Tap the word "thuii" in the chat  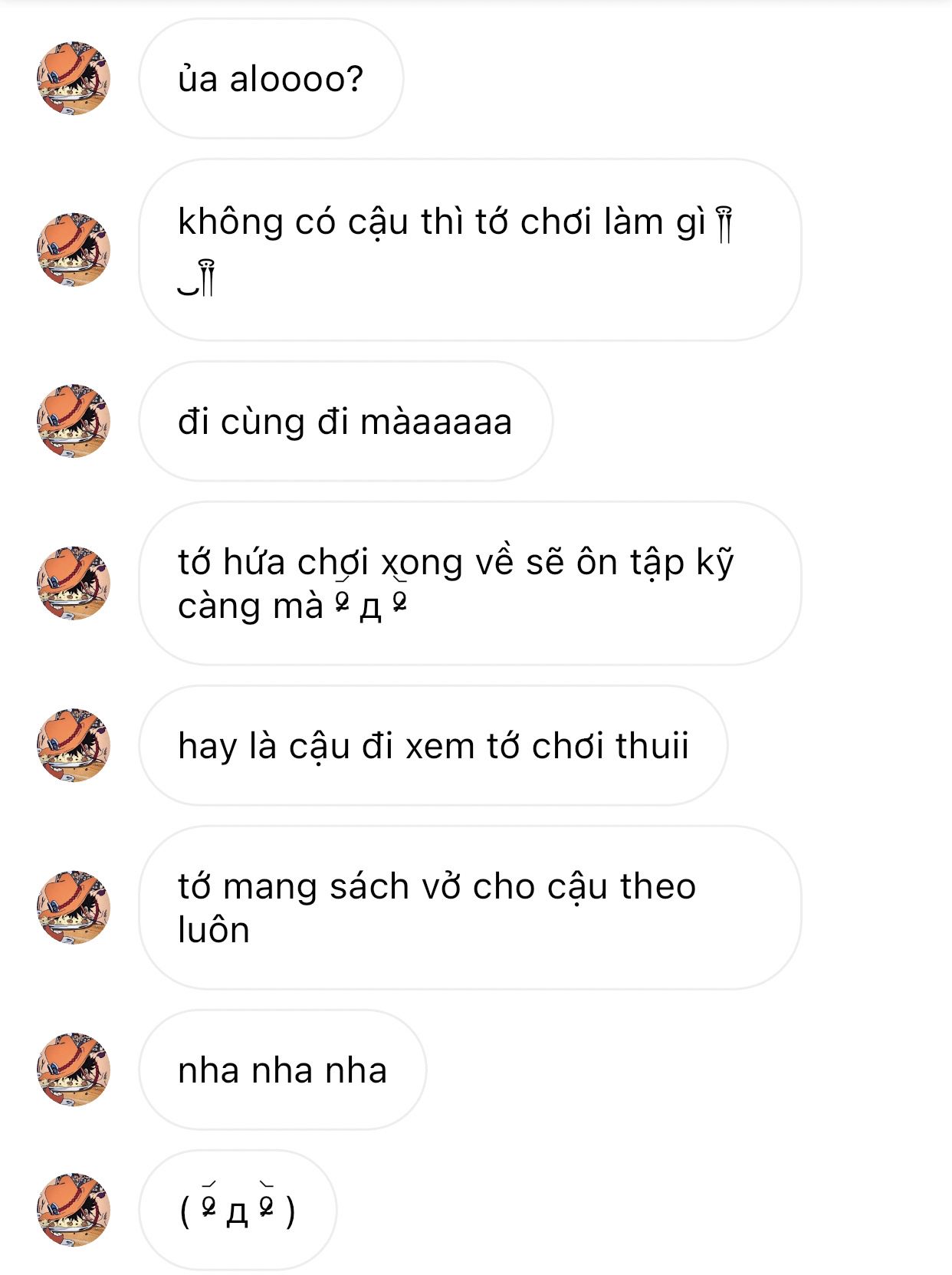(652, 746)
